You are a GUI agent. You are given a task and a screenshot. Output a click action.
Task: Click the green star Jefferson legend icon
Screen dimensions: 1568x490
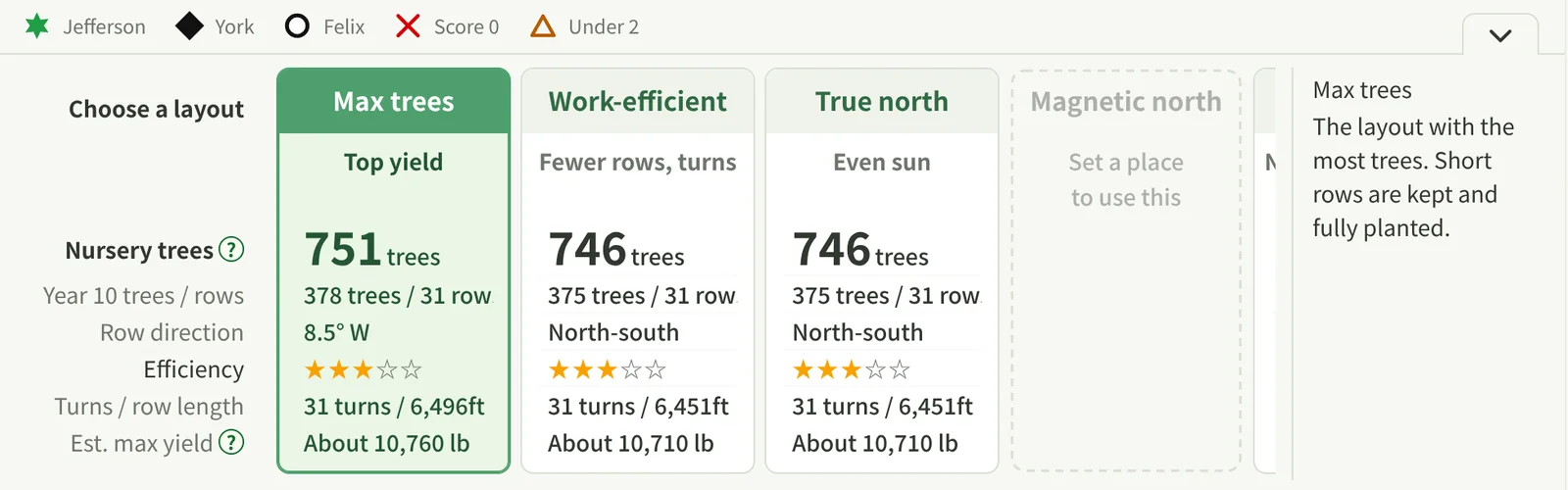tap(37, 26)
